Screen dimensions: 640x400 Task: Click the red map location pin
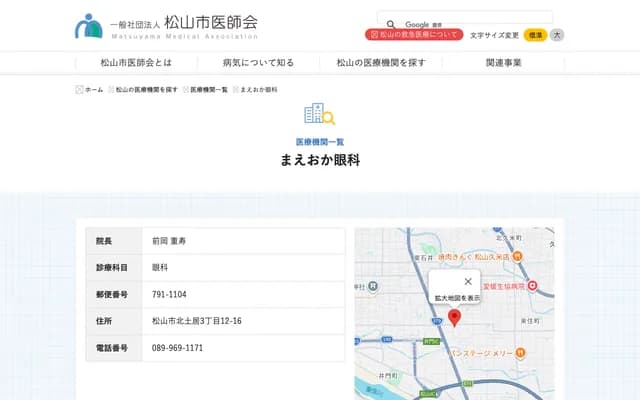(454, 318)
